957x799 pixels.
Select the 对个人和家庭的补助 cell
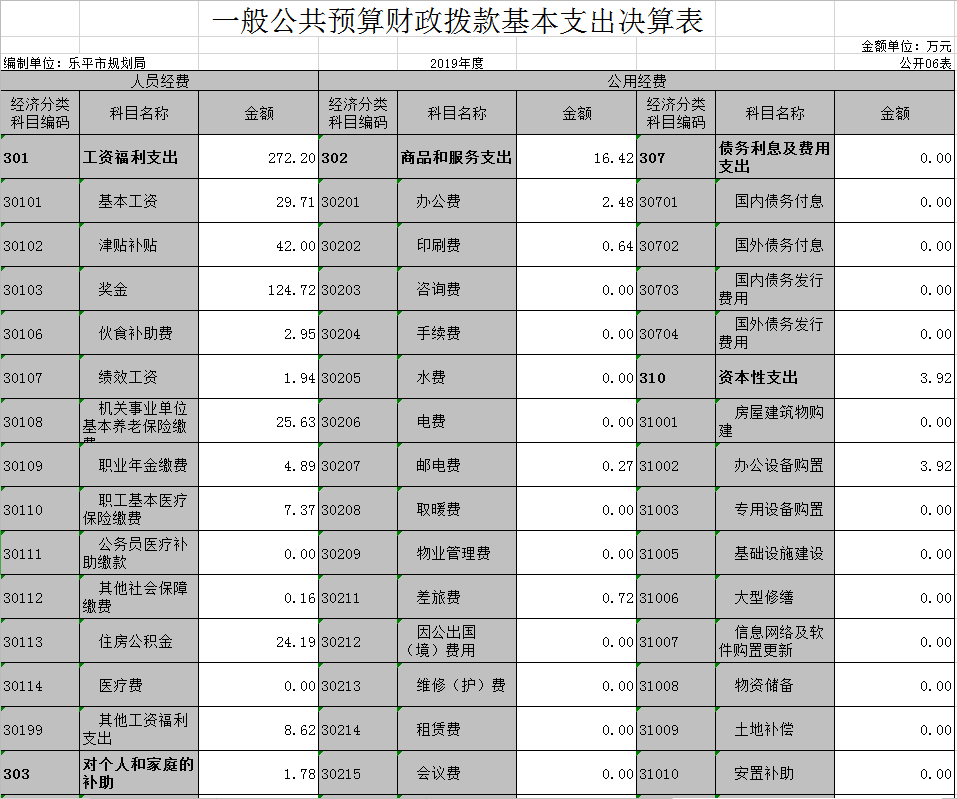[x=138, y=773]
